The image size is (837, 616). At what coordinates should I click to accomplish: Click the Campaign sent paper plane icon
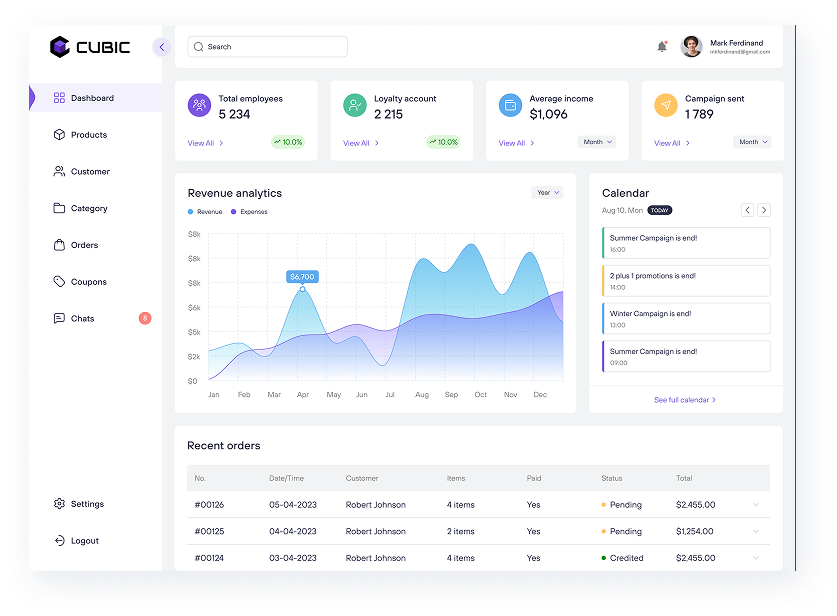click(665, 105)
